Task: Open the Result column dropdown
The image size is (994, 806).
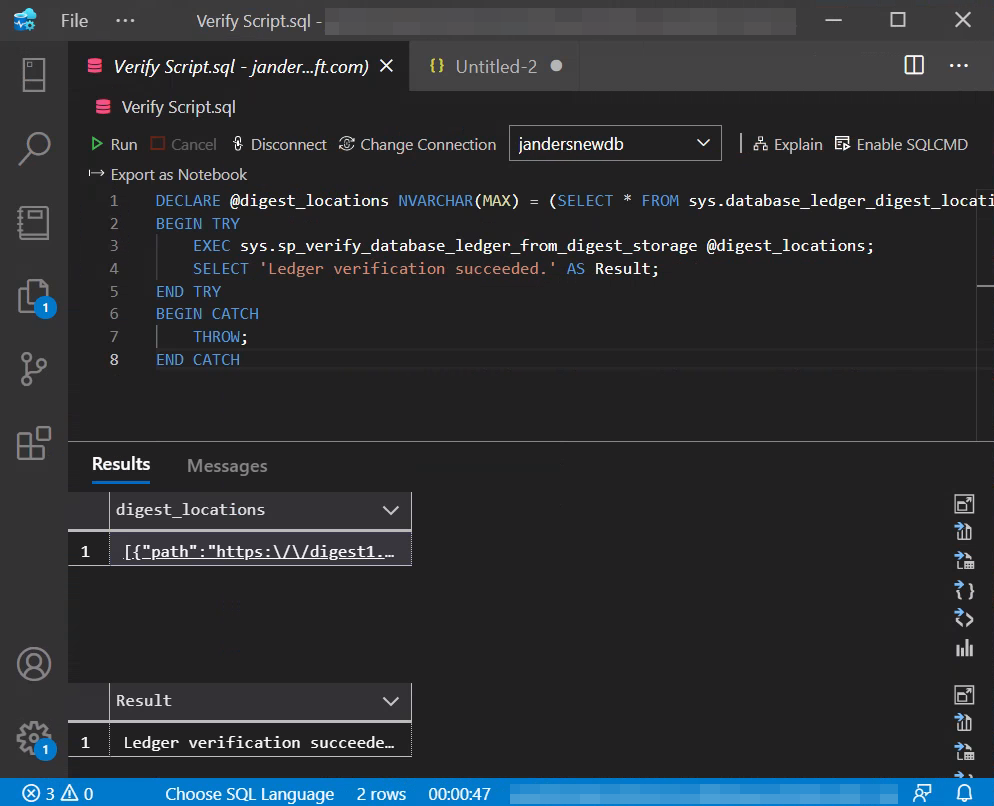Action: click(x=390, y=700)
